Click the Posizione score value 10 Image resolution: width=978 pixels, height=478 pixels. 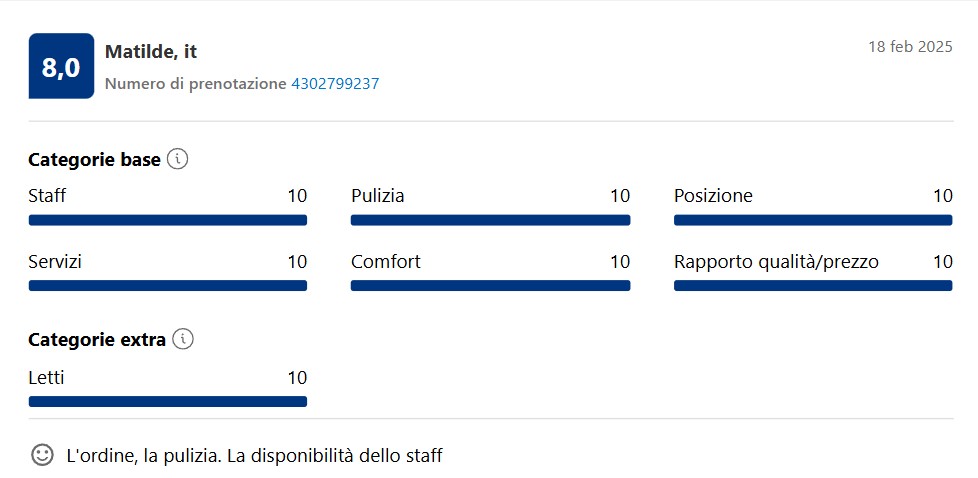tap(943, 196)
